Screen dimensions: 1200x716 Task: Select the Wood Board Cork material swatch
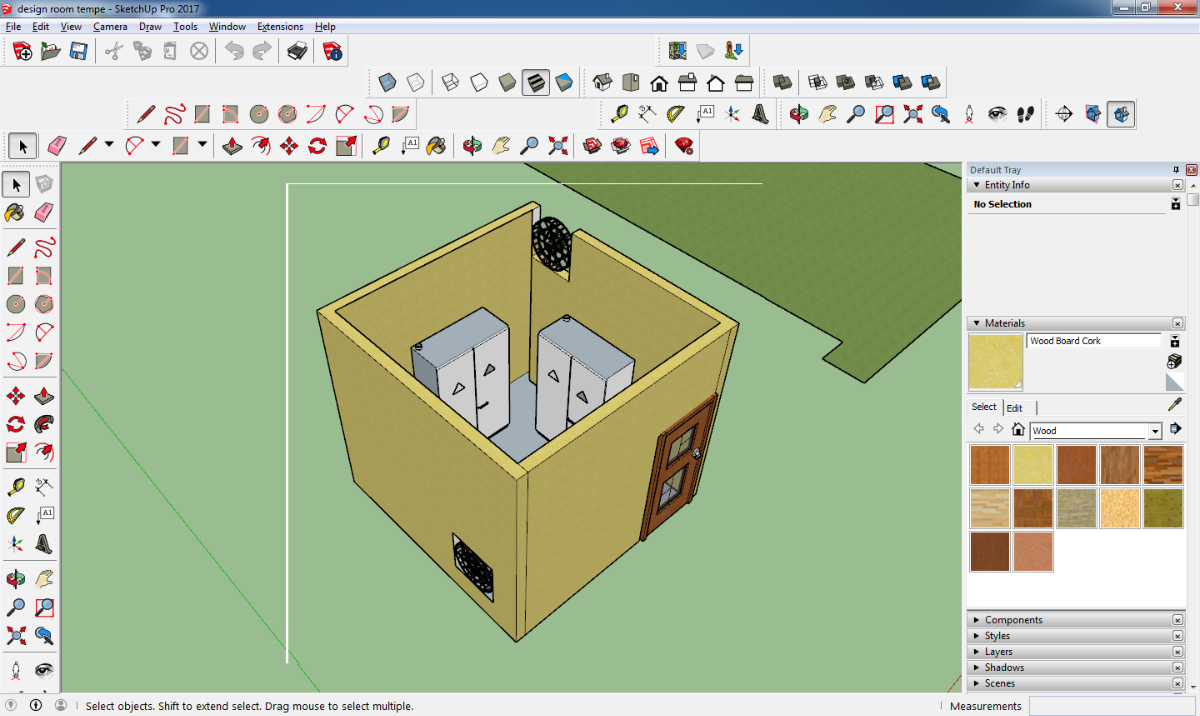(1032, 465)
